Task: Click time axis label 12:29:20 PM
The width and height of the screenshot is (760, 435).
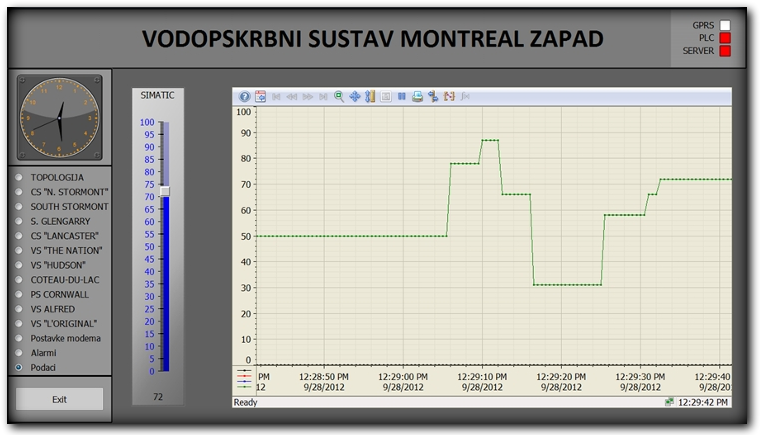Action: point(561,377)
